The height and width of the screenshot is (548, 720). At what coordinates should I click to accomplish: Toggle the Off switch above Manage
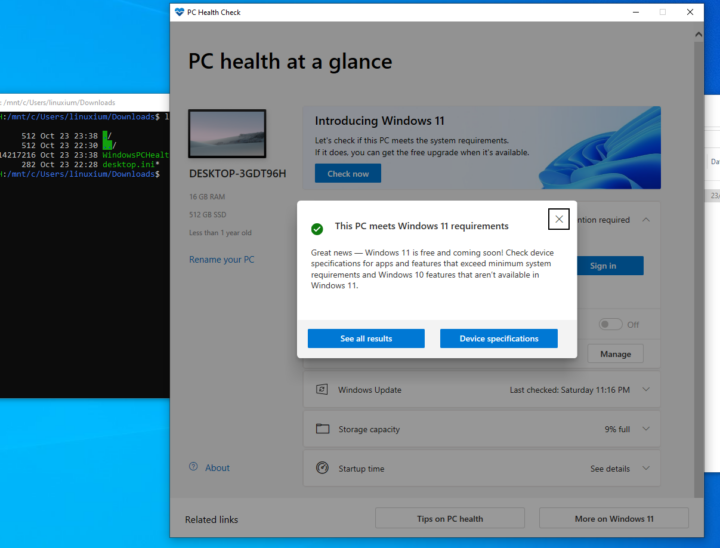[x=610, y=324]
